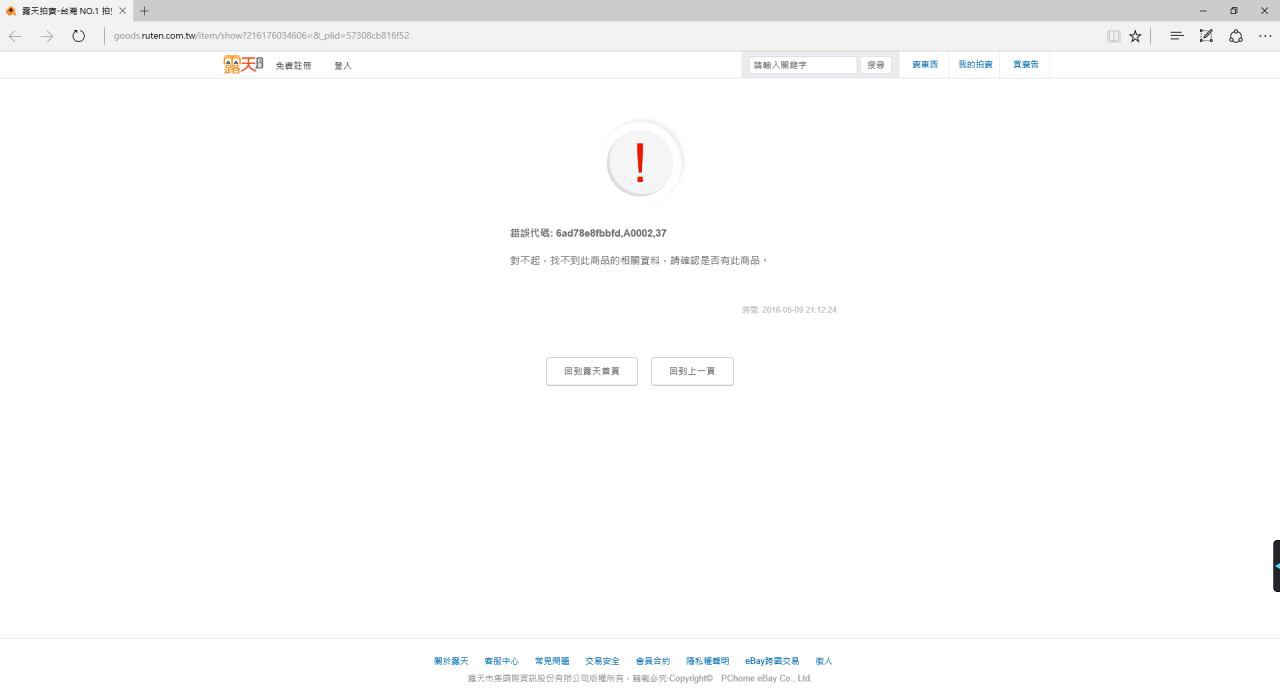Open the 免費註冊 link
The height and width of the screenshot is (700, 1280).
point(294,65)
